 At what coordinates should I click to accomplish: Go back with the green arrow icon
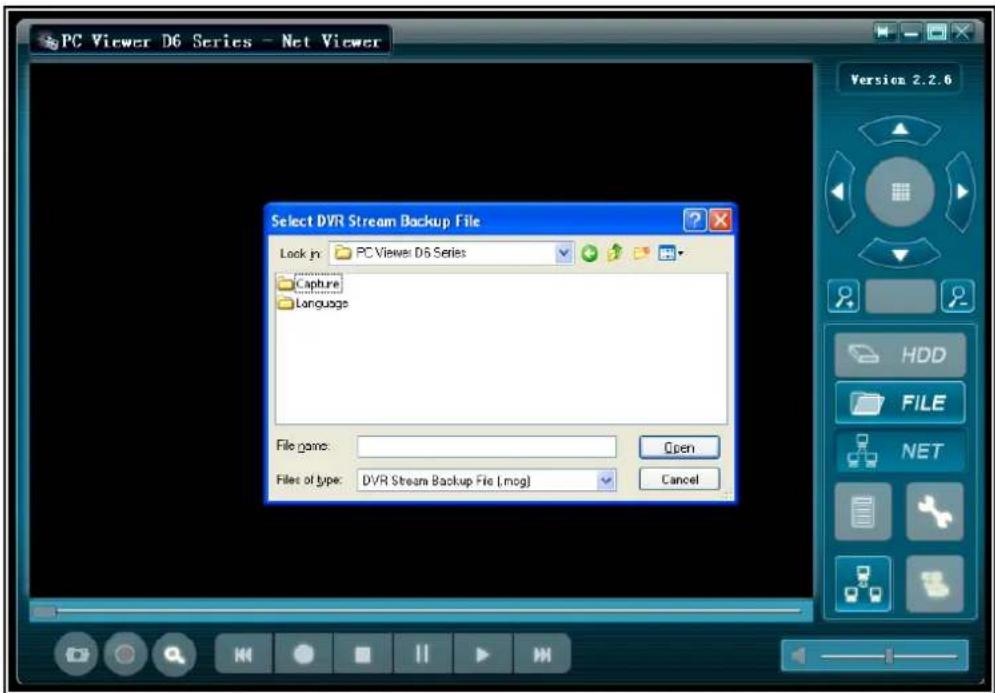(x=590, y=254)
